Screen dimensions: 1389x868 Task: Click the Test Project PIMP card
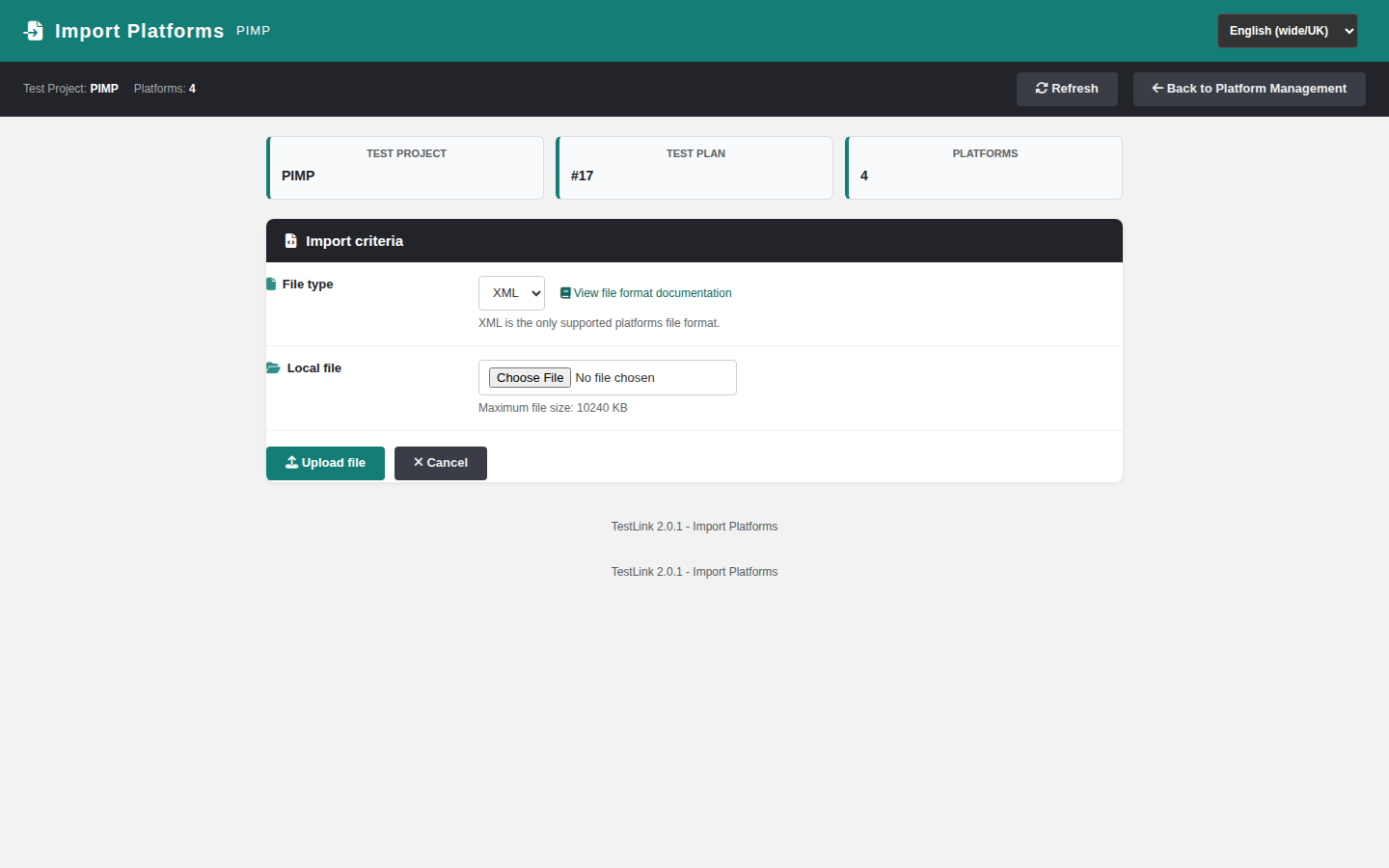pos(405,168)
